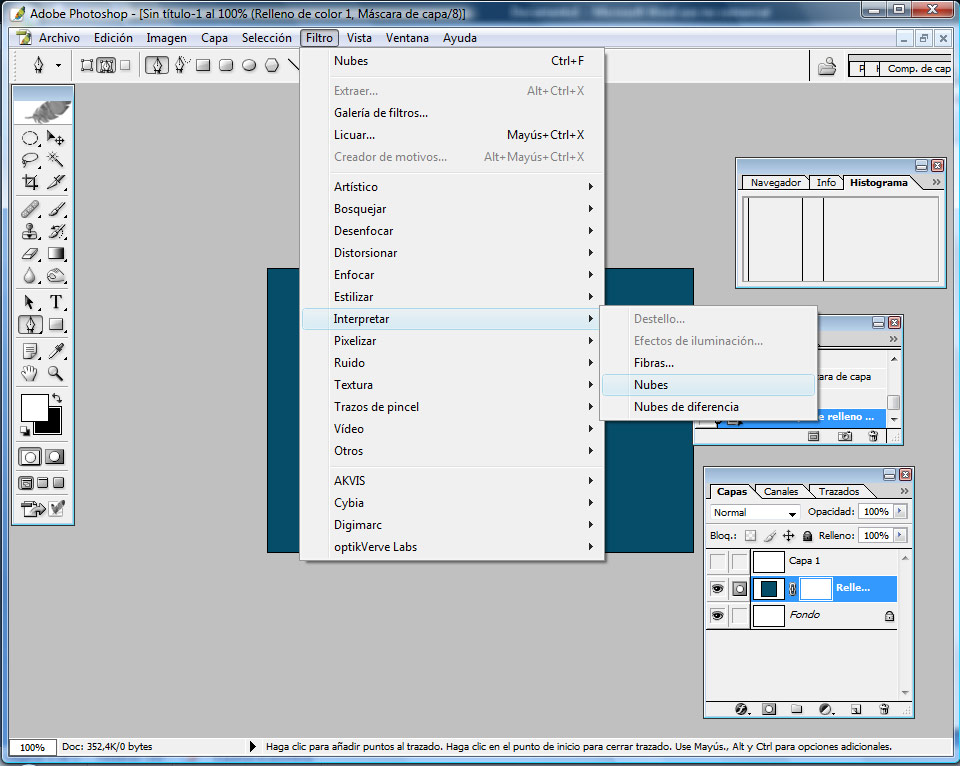Choose the Type tool
This screenshot has width=960, height=766.
tap(56, 302)
